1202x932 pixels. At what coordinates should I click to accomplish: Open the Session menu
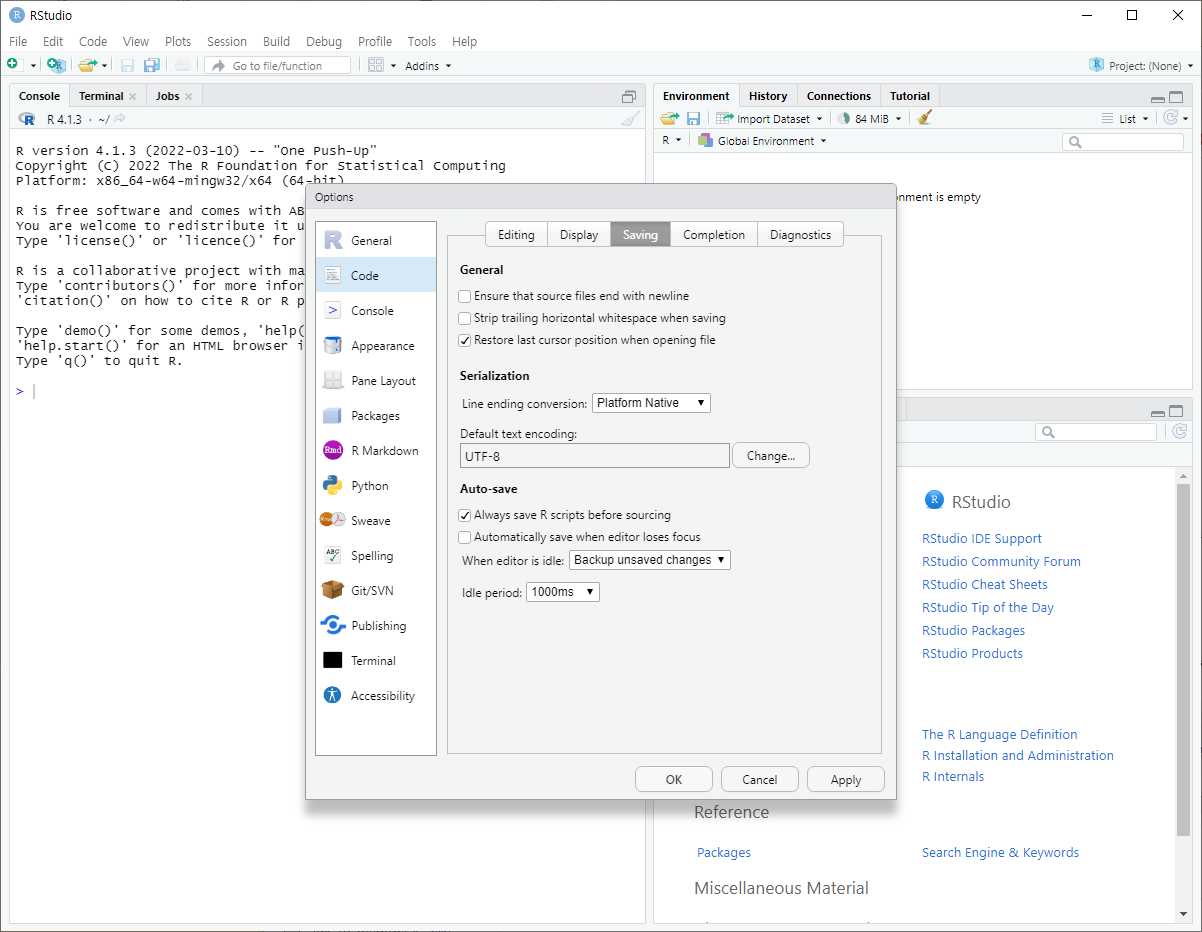click(x=227, y=42)
